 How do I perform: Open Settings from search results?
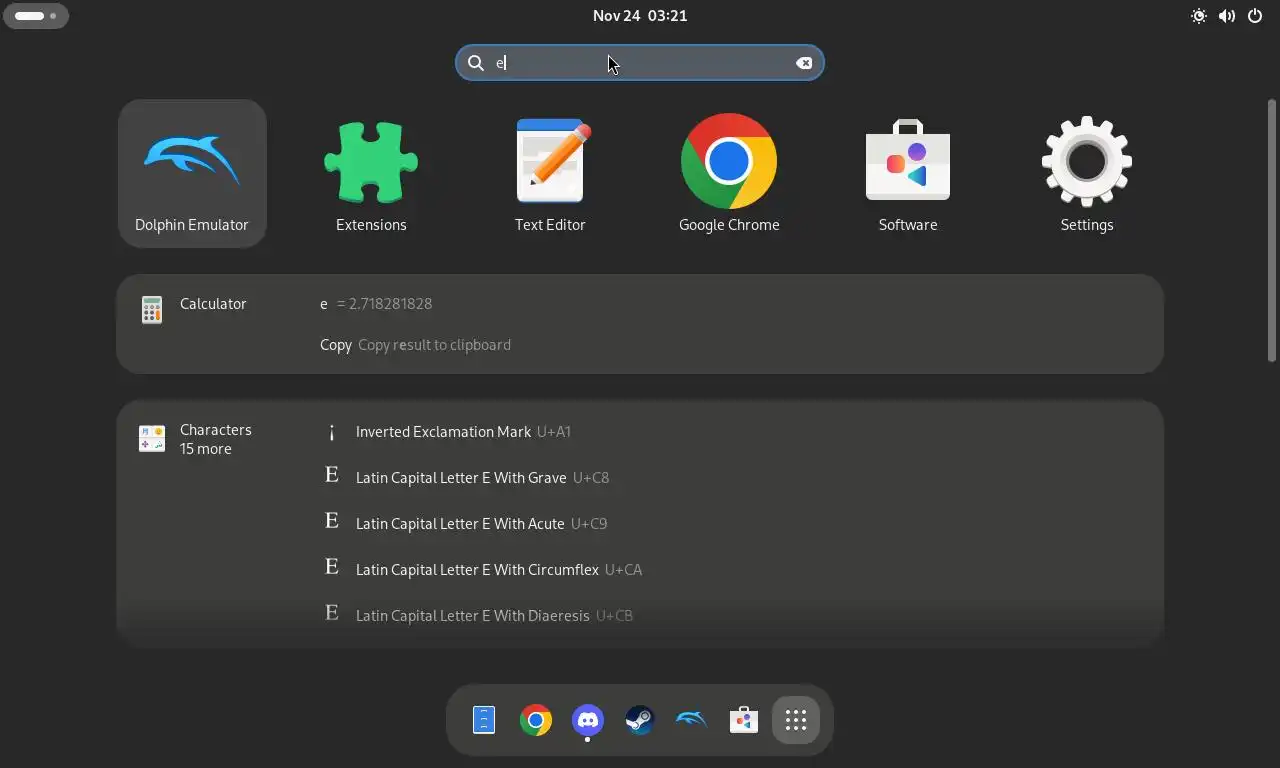click(1087, 173)
